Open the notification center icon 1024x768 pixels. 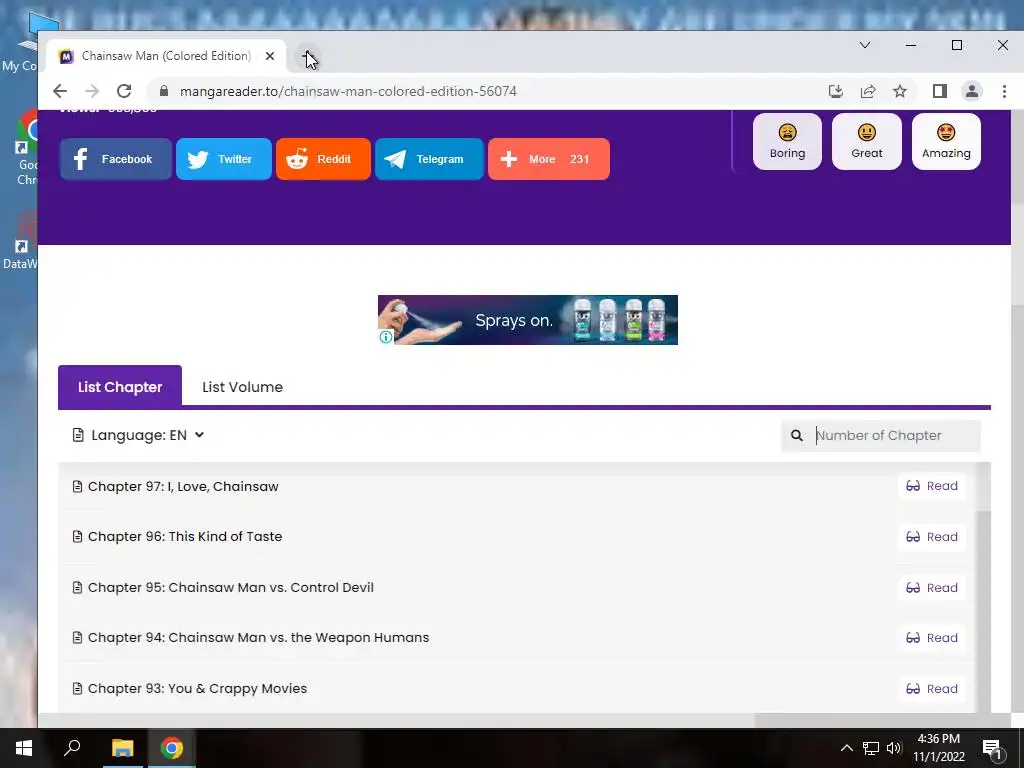point(993,748)
